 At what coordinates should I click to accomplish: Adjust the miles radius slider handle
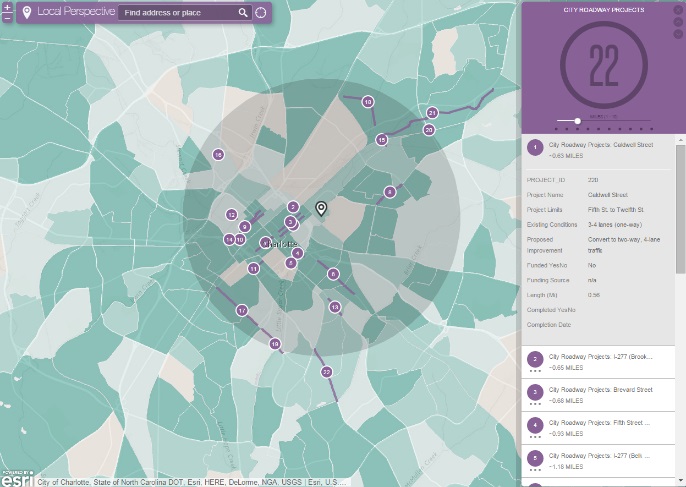pos(578,121)
